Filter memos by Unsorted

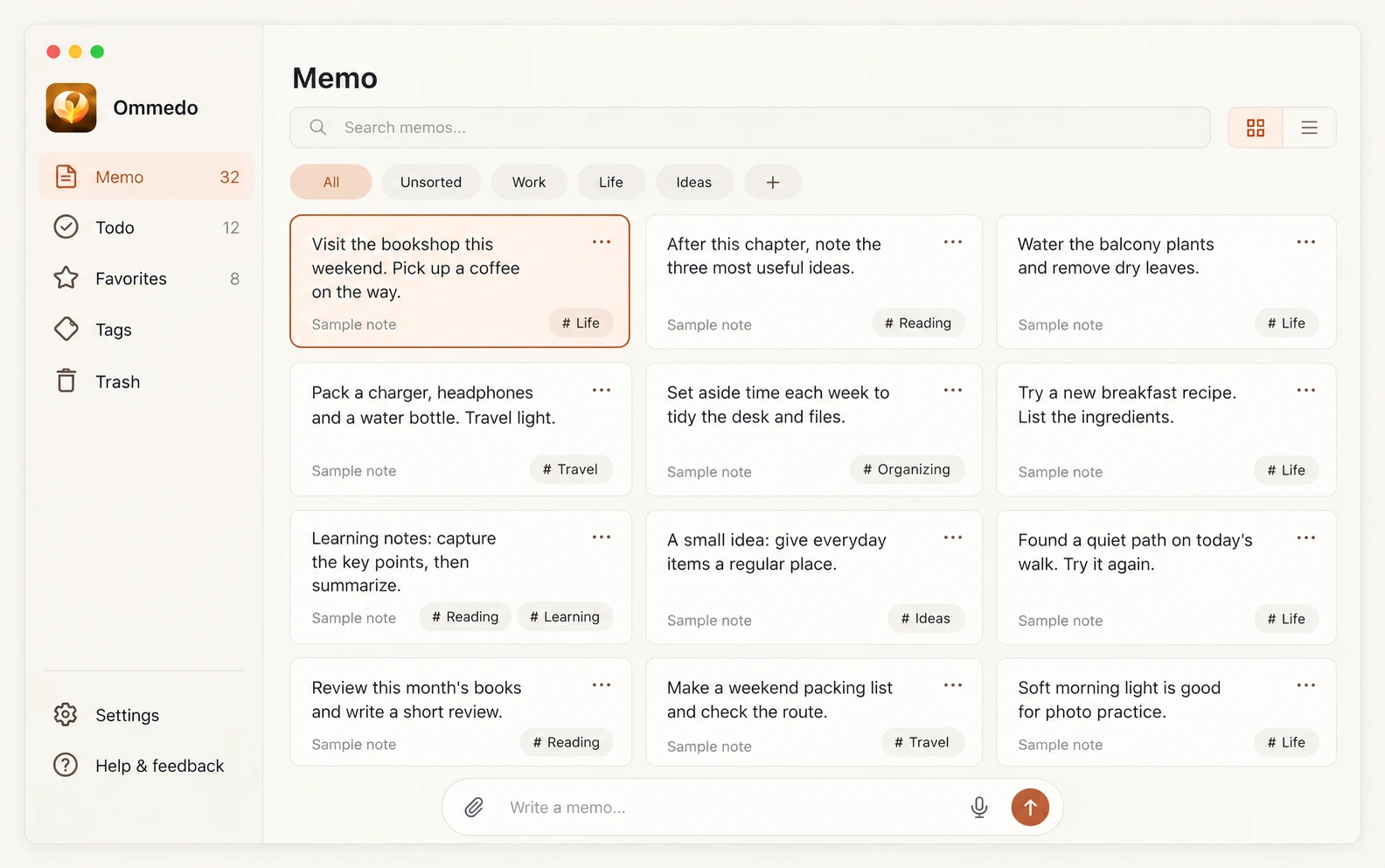[431, 182]
